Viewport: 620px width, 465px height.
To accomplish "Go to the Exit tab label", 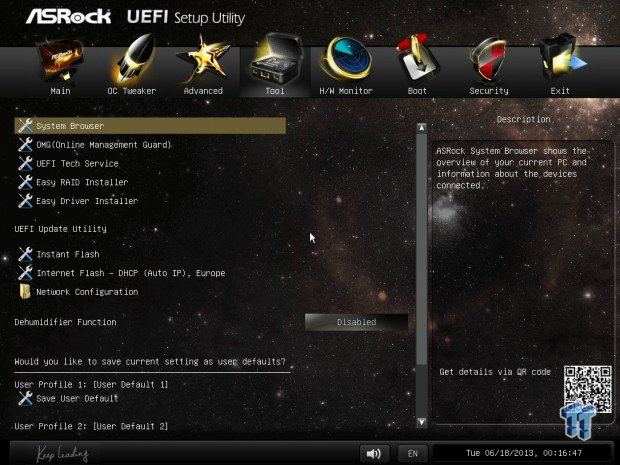I will [x=560, y=91].
